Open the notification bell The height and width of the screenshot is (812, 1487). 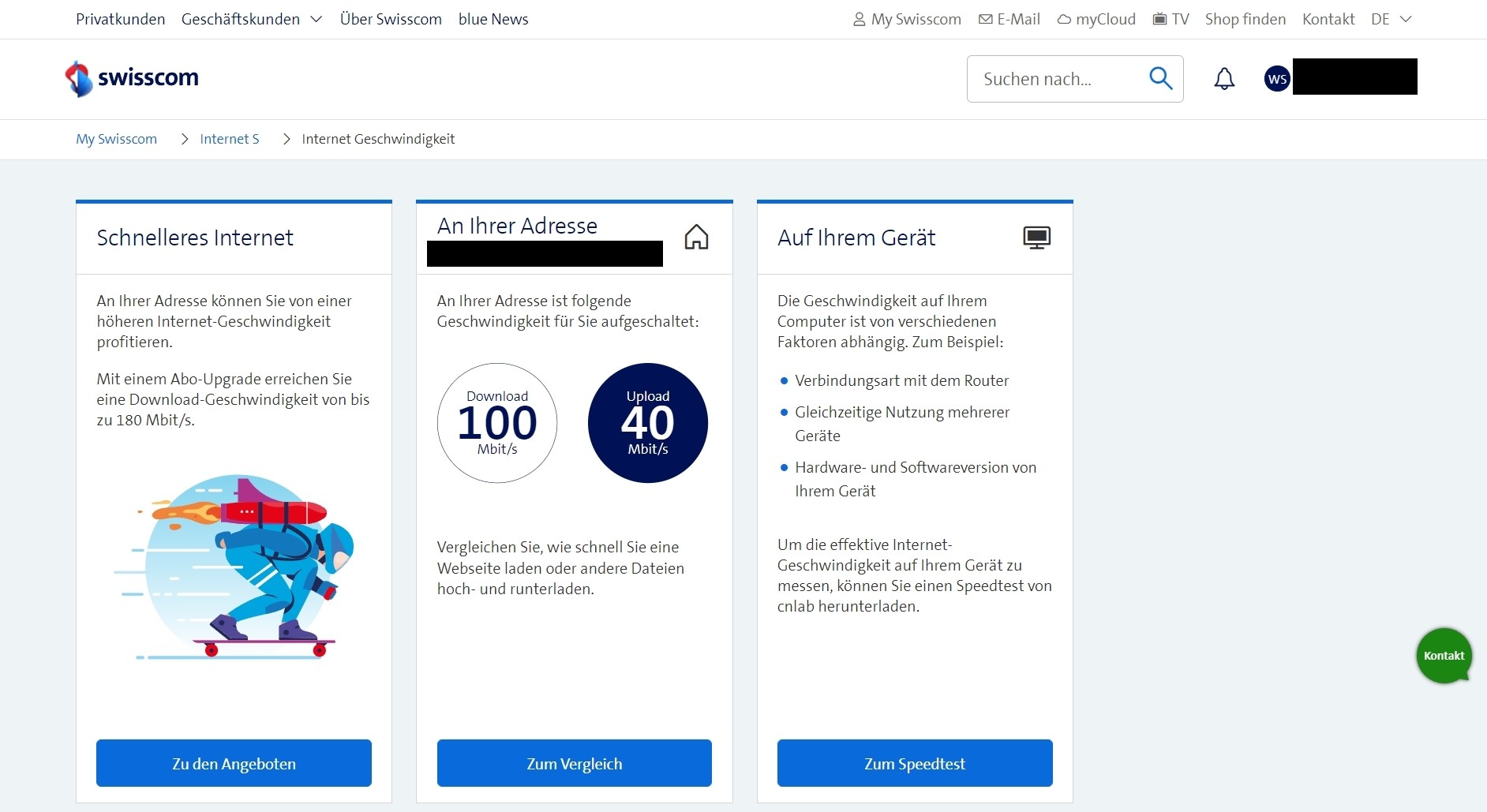(1224, 79)
